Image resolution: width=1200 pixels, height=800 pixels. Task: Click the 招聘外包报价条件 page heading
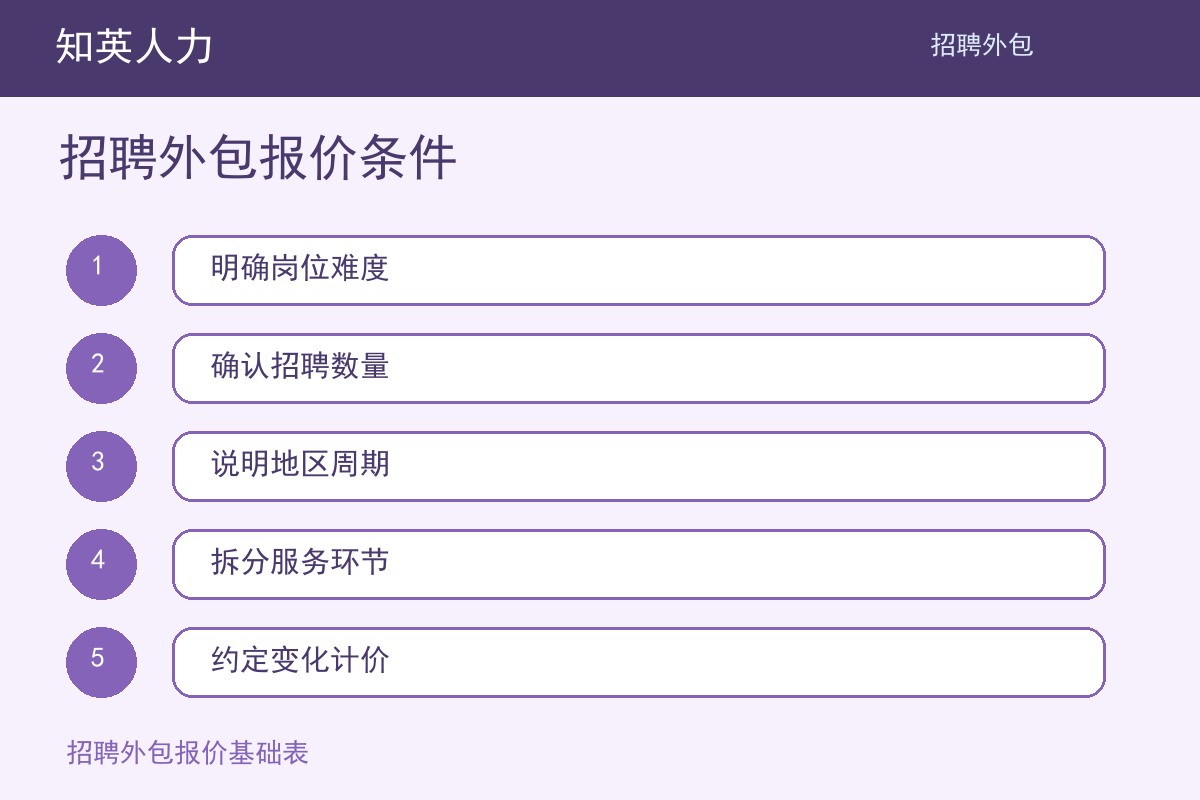pos(259,158)
